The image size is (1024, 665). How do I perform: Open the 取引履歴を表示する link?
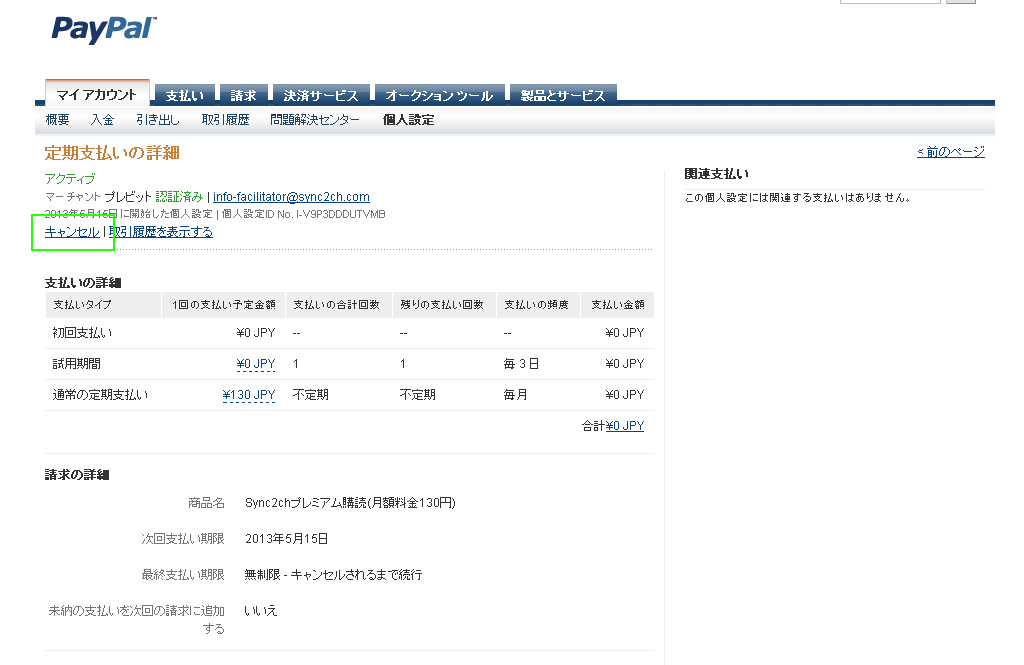click(x=161, y=232)
